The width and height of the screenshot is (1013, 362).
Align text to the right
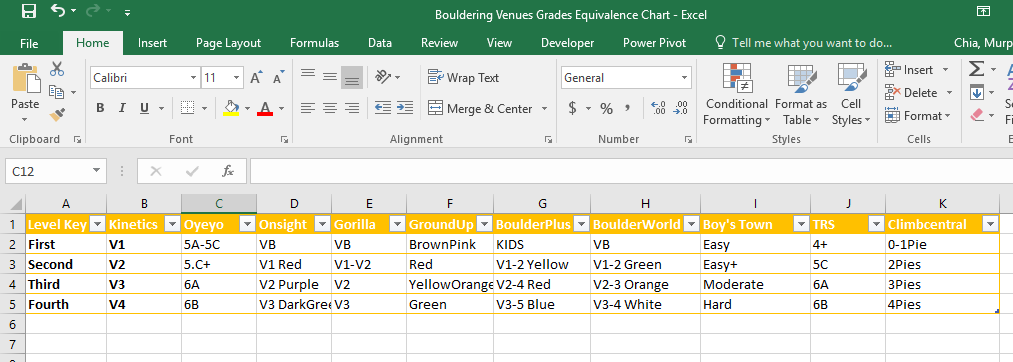tap(352, 108)
